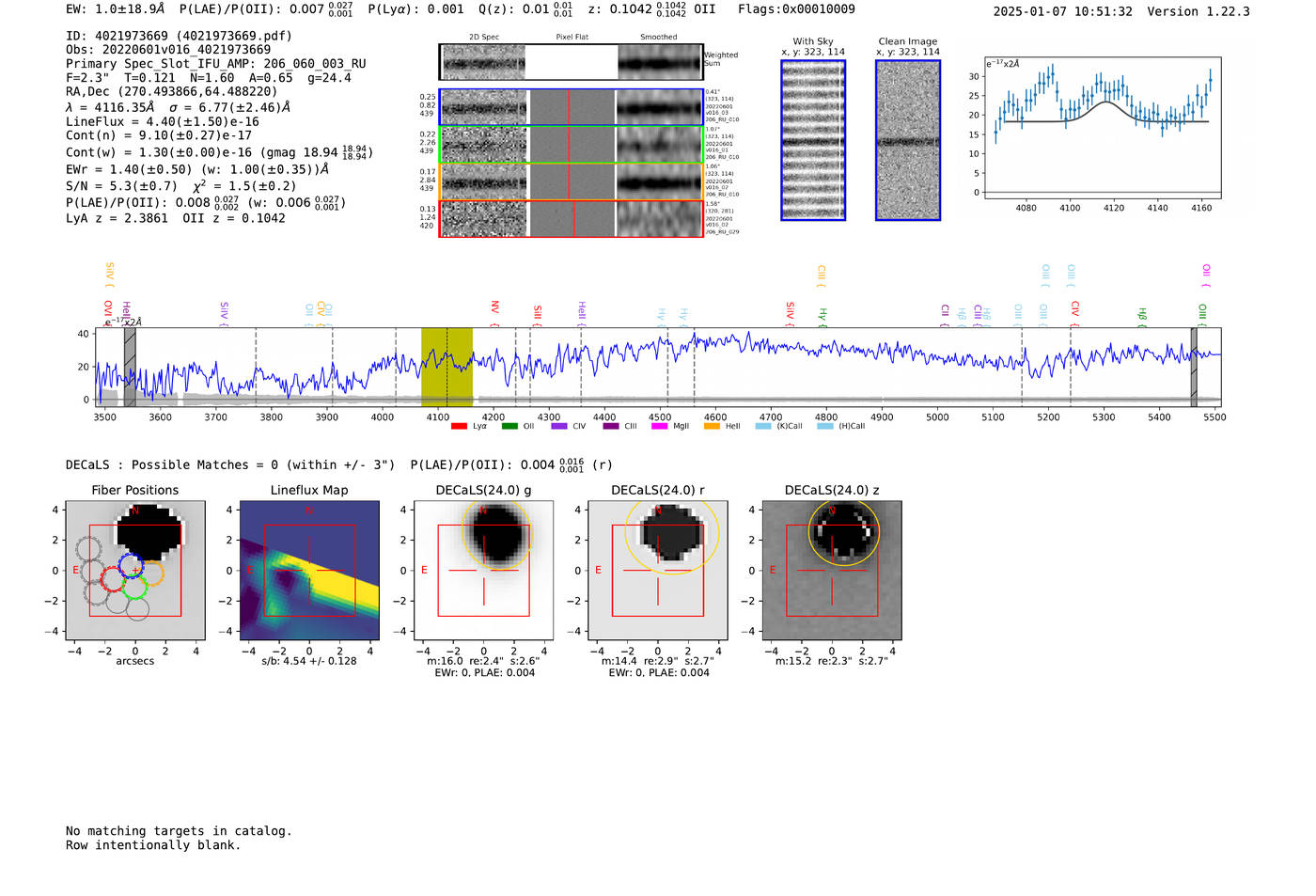Select the Obs: 20220601v016_4021973669 line
1316x896 pixels.
[168, 50]
